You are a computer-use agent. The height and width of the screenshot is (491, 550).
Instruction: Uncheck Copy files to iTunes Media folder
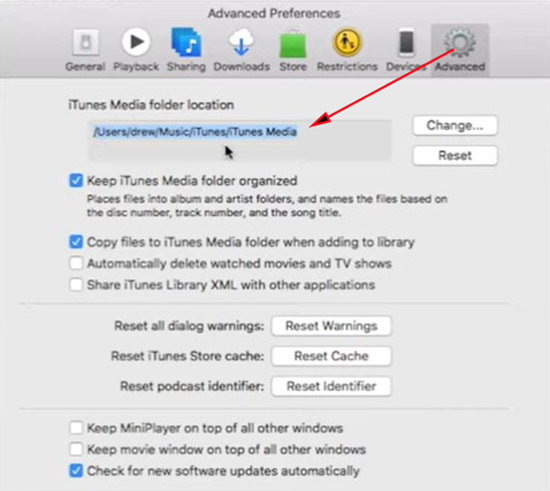[76, 242]
